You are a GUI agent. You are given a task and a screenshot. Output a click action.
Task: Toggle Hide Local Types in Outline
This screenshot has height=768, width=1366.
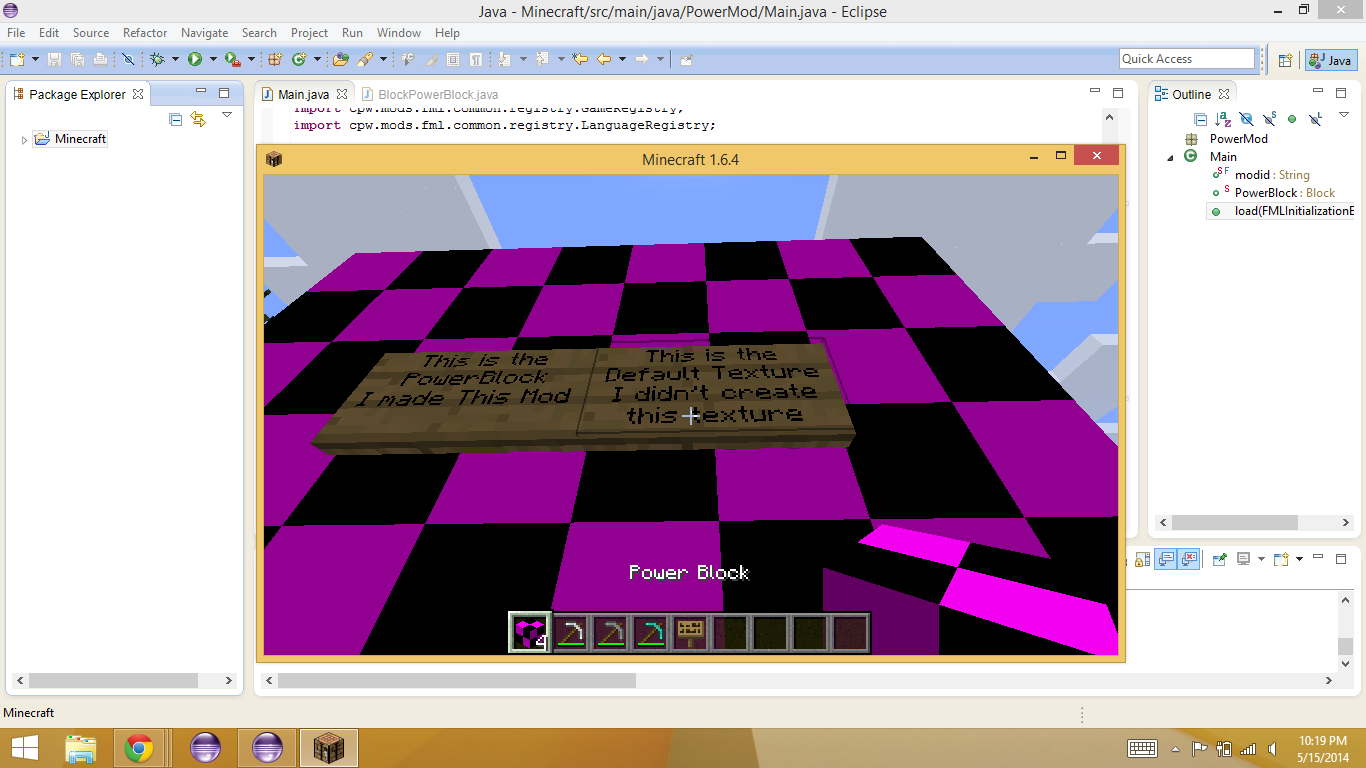[1315, 118]
